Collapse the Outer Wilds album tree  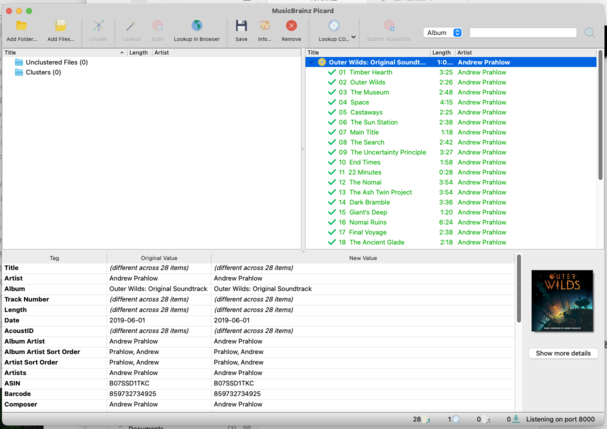coord(311,62)
